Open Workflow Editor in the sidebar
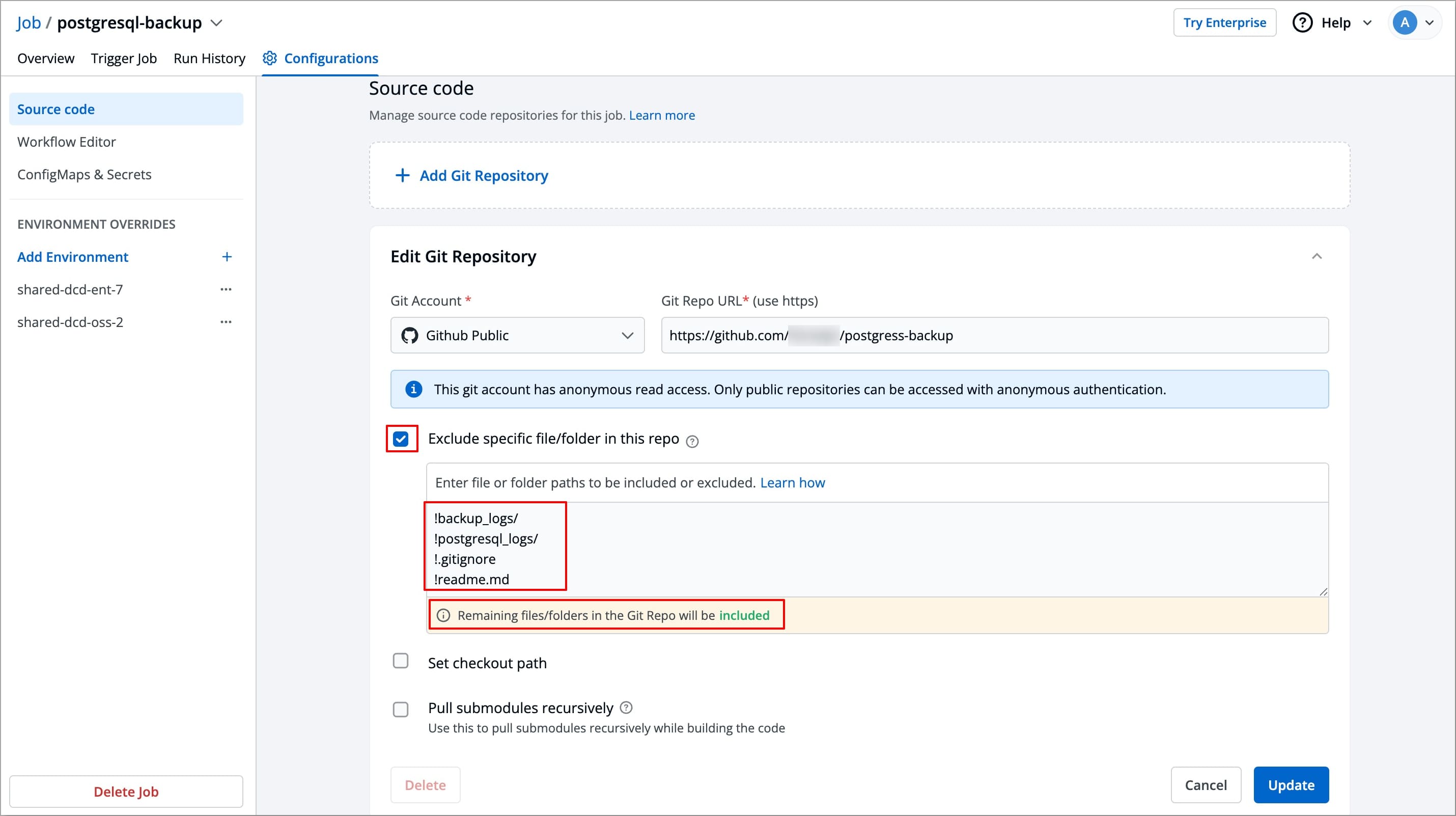 pyautogui.click(x=66, y=142)
